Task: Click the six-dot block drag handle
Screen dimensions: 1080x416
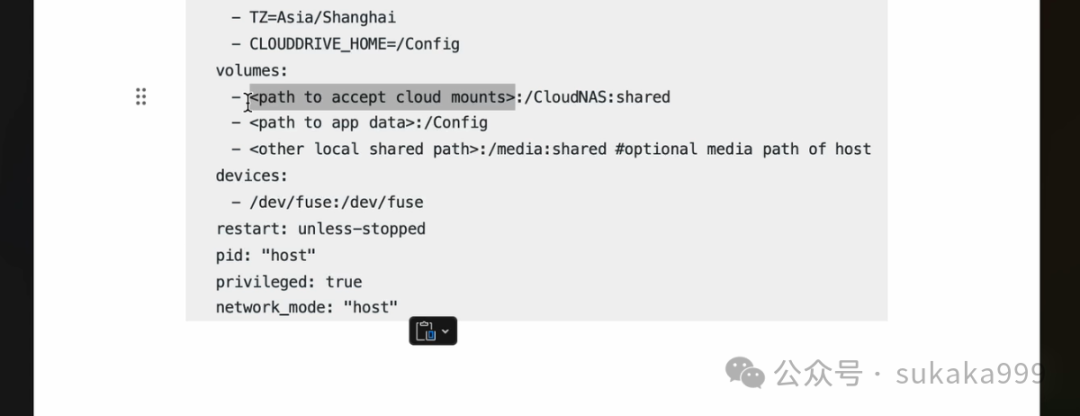Action: pyautogui.click(x=141, y=96)
